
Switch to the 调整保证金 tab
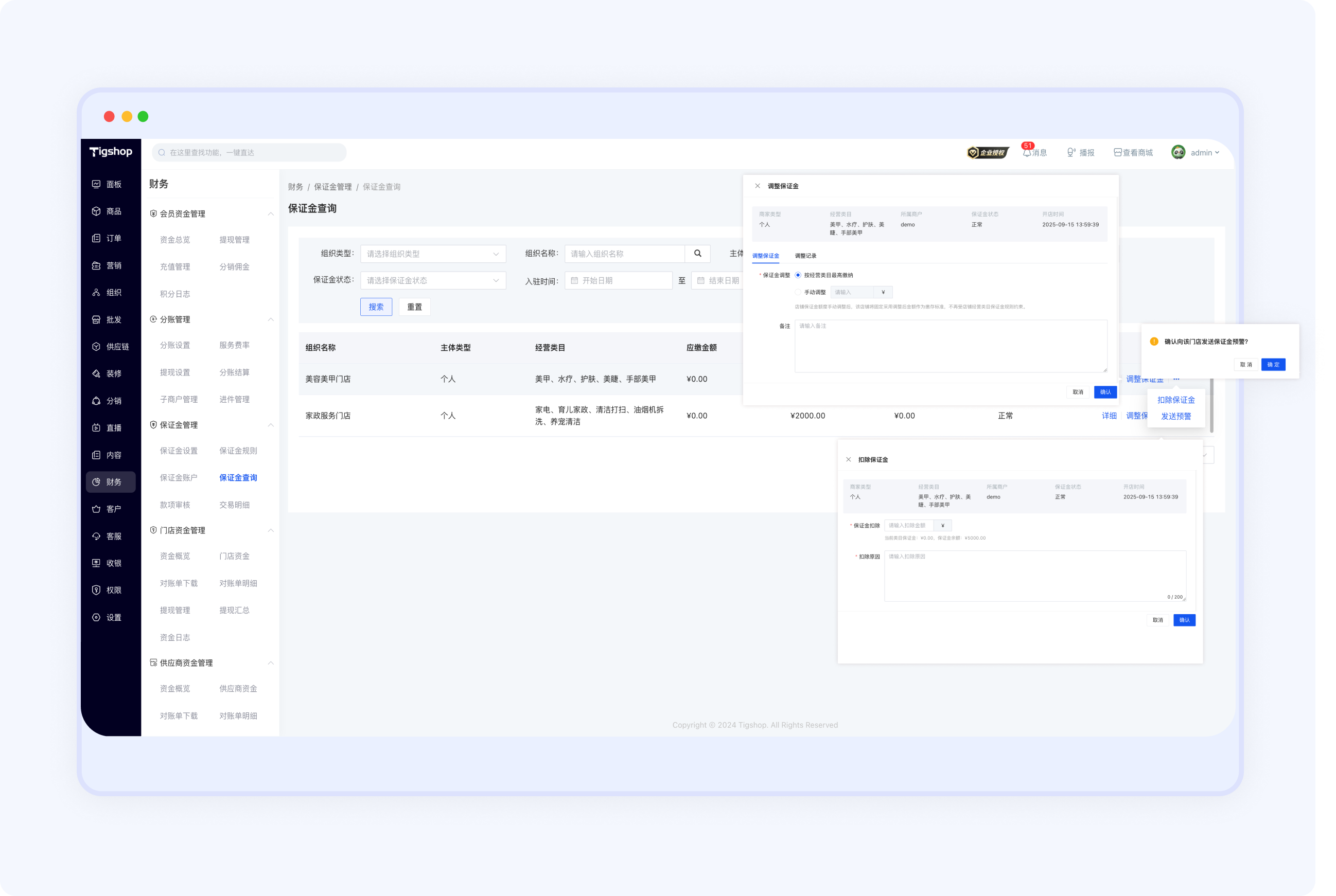coord(765,256)
